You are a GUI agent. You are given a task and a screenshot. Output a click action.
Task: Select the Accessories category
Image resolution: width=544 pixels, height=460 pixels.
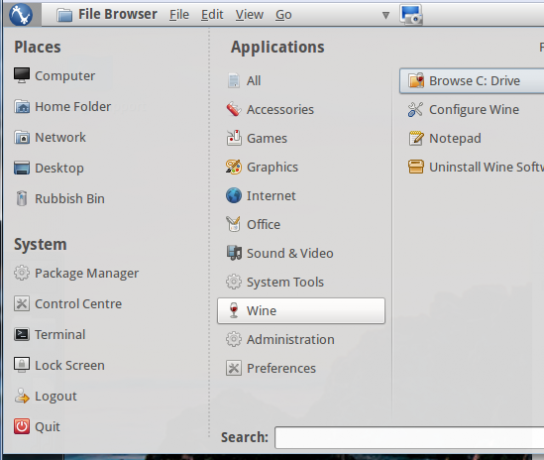click(301, 110)
